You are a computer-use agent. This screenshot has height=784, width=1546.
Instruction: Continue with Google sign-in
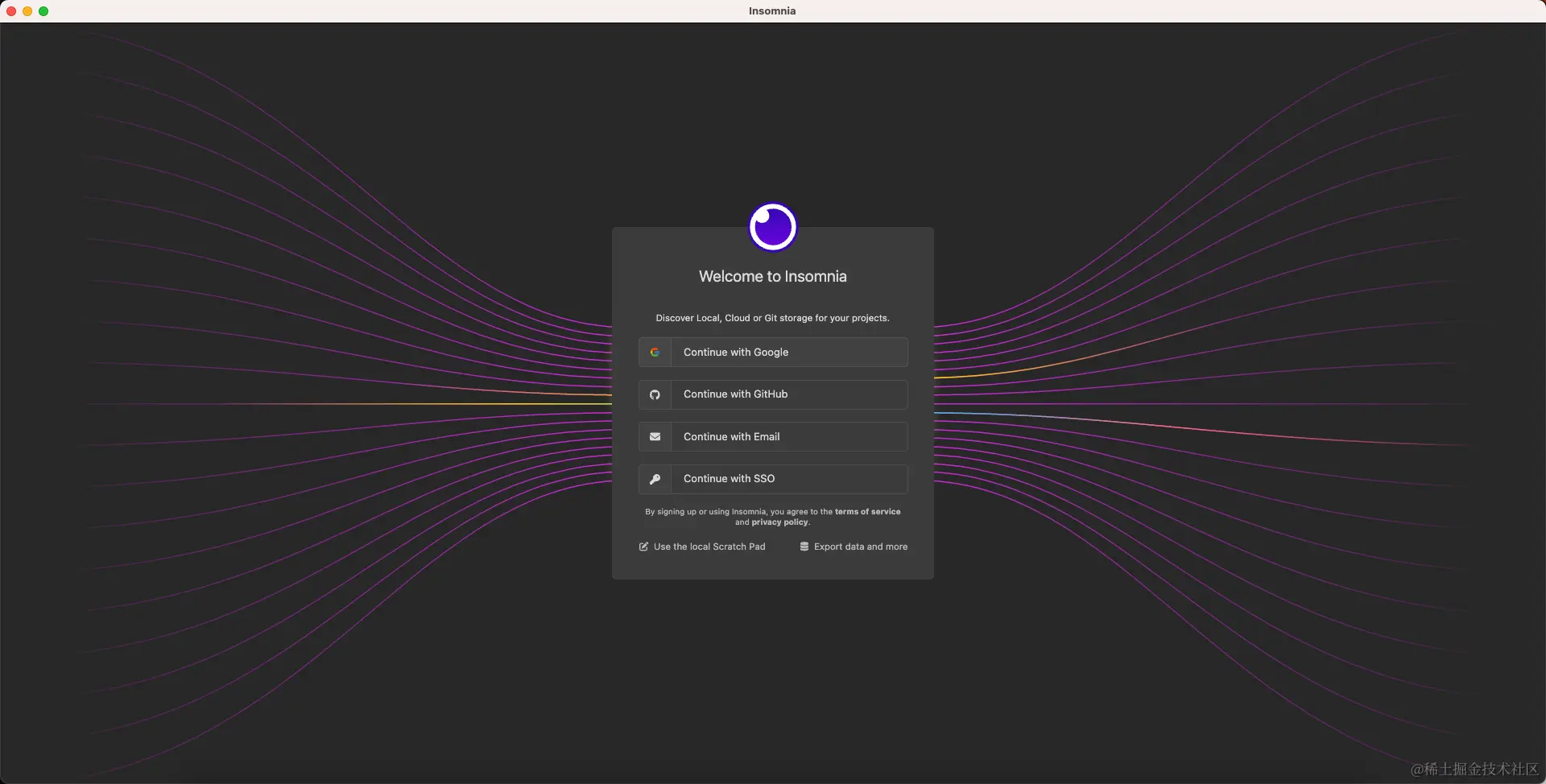[x=773, y=353]
